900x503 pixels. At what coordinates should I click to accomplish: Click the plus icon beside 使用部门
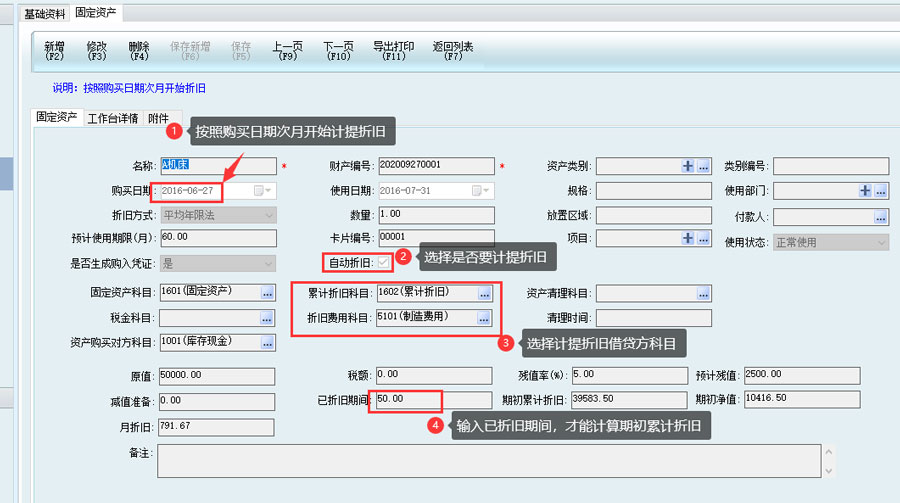tap(865, 190)
